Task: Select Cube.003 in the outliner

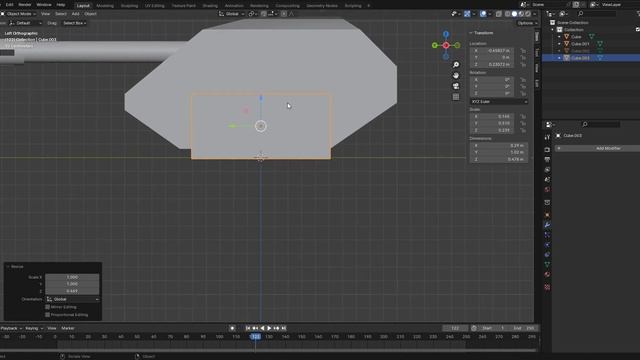Action: [x=580, y=58]
